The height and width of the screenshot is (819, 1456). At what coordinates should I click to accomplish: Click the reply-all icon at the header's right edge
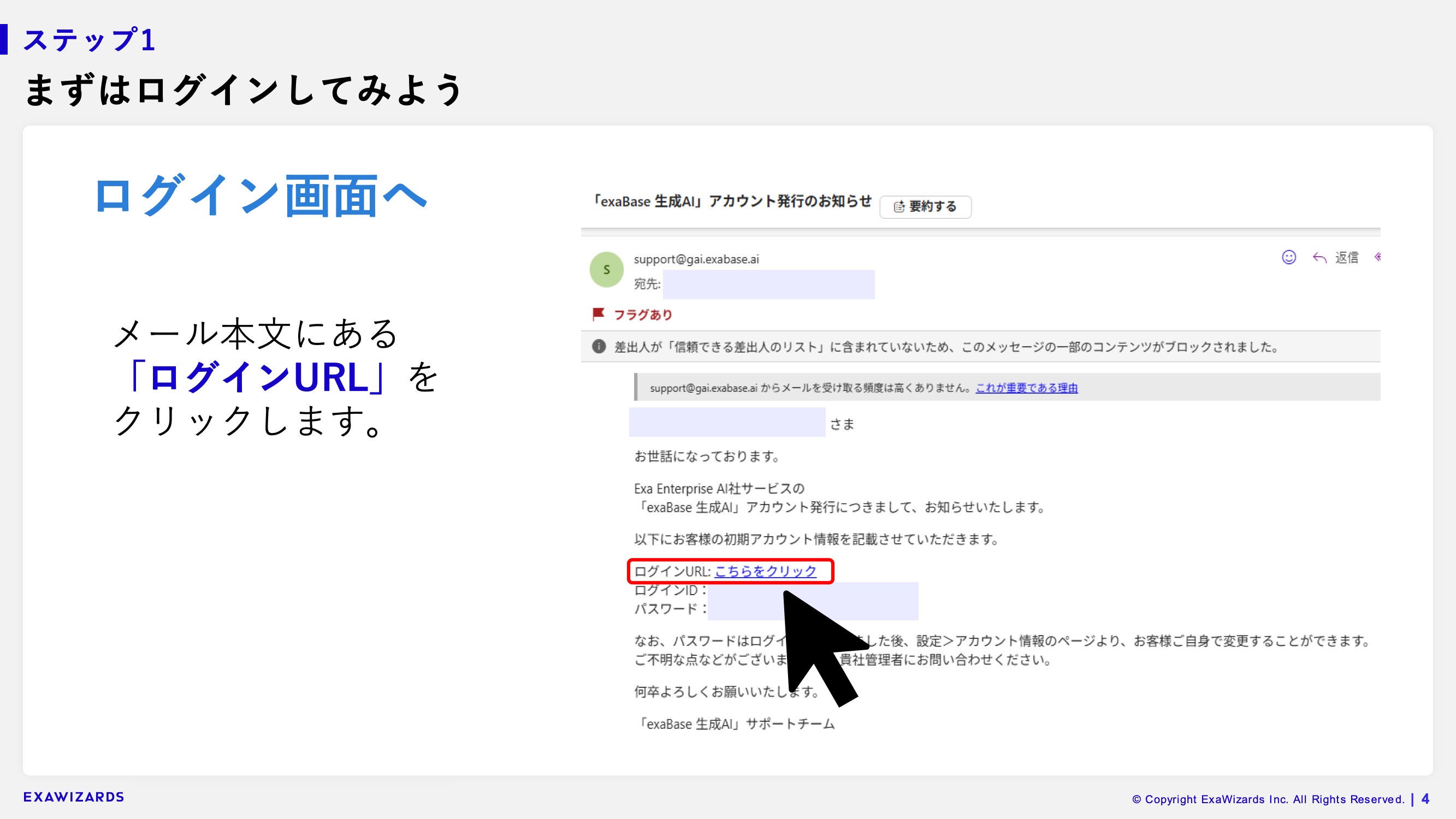click(1378, 257)
